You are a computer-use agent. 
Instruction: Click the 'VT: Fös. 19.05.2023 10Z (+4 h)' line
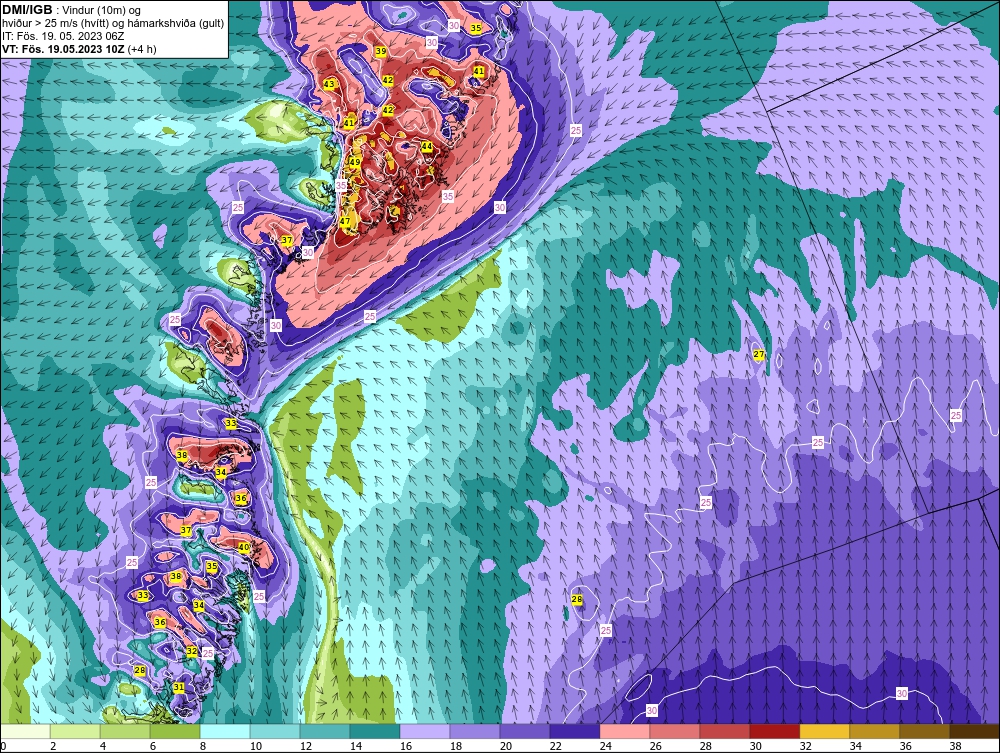click(x=78, y=49)
